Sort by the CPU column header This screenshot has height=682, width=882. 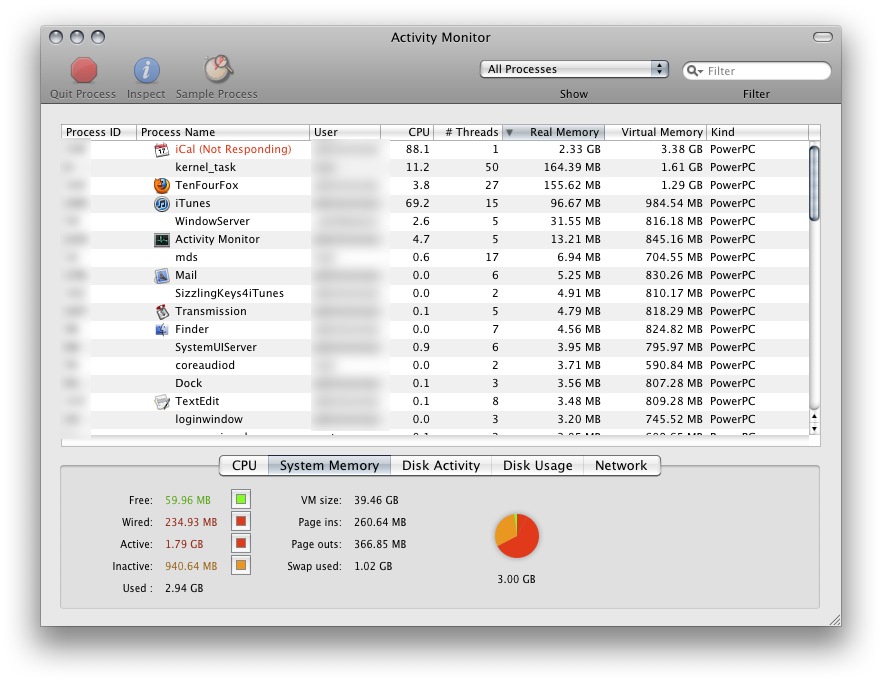407,132
